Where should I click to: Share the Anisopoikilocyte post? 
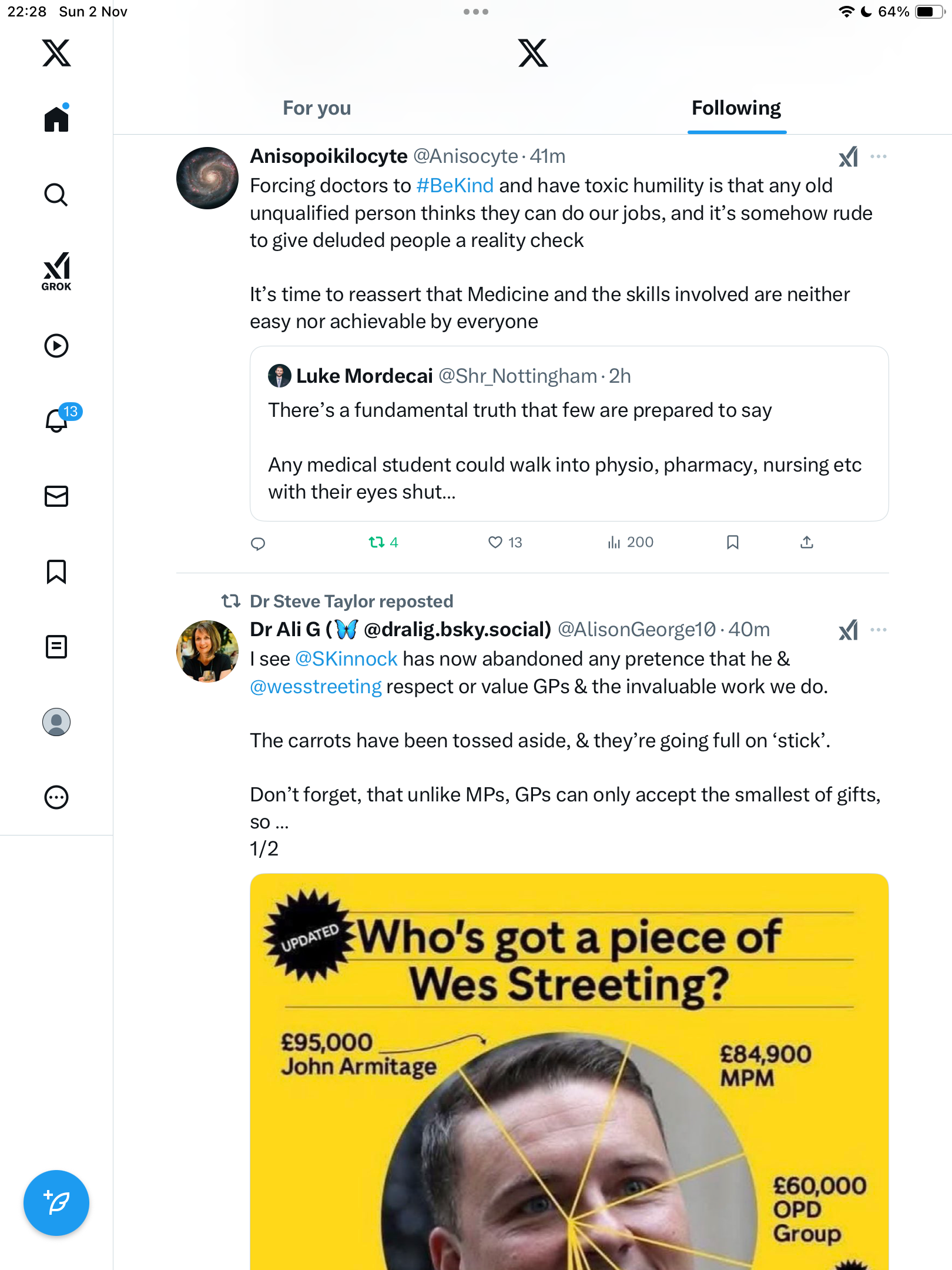tap(807, 542)
